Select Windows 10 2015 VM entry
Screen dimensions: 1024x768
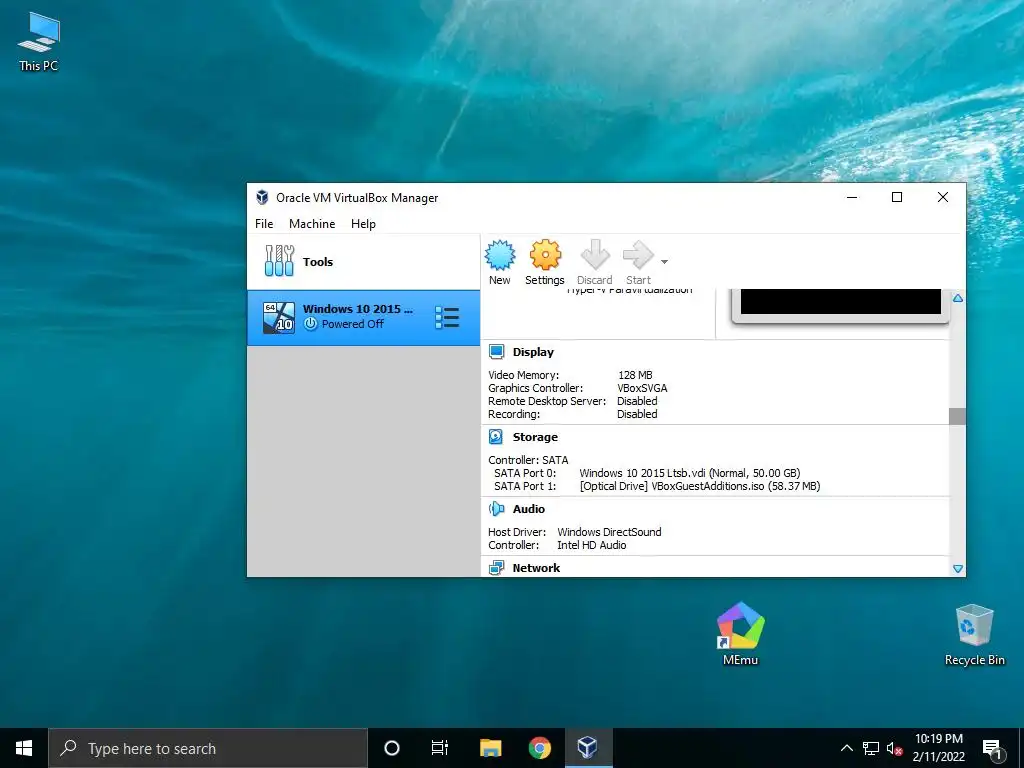click(363, 317)
